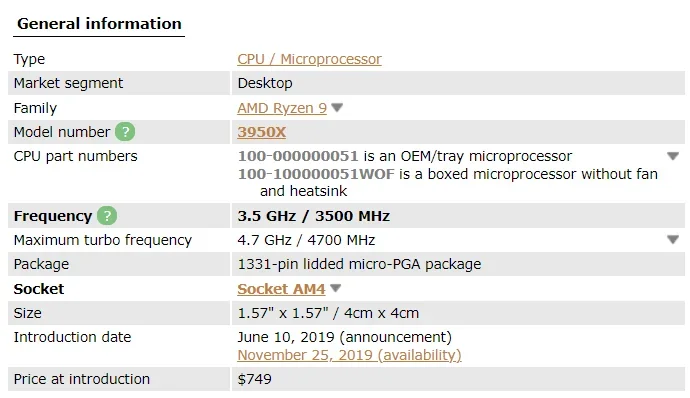Click the June 10, 2019 announcement text

(345, 337)
